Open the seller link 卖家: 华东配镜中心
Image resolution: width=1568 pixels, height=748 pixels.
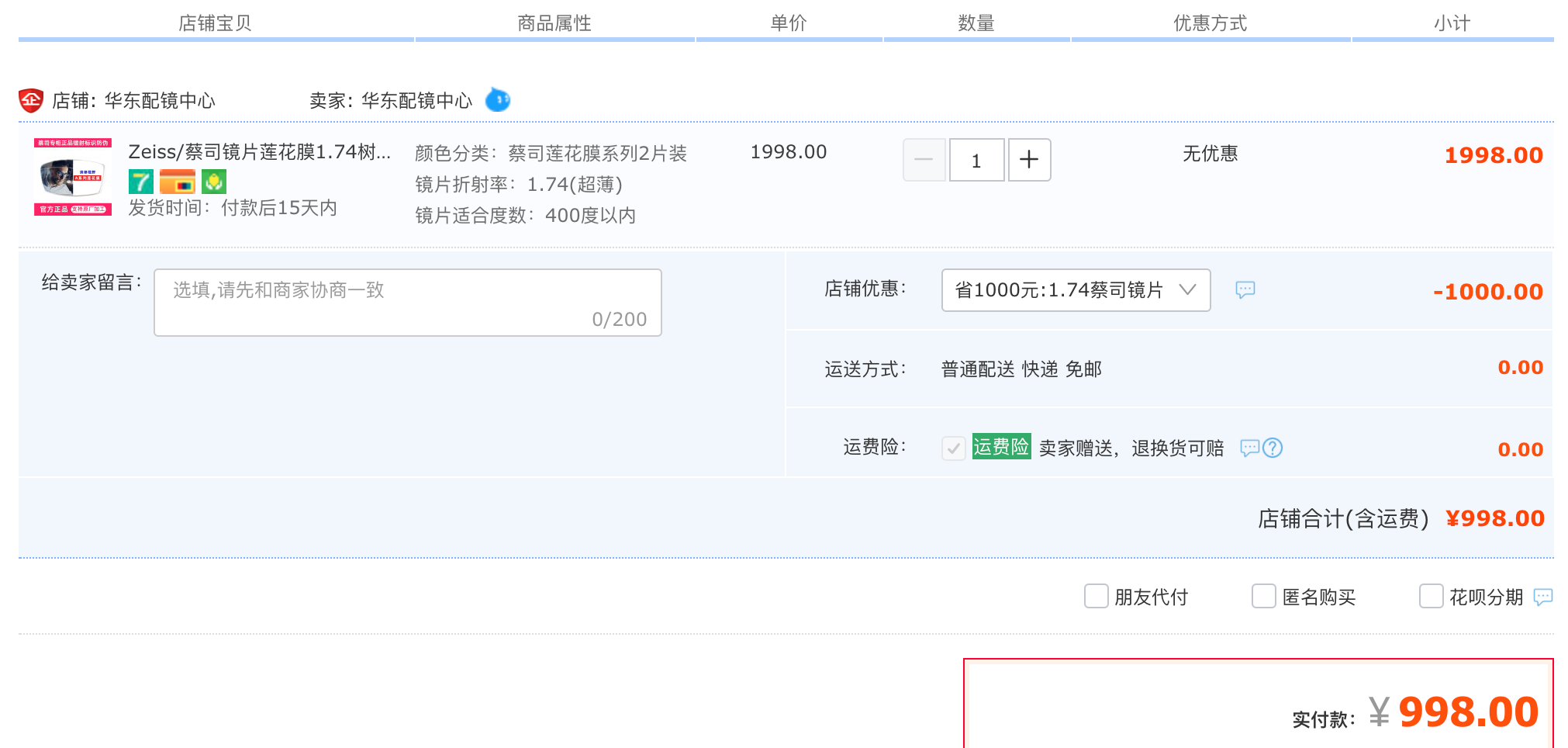pos(391,101)
